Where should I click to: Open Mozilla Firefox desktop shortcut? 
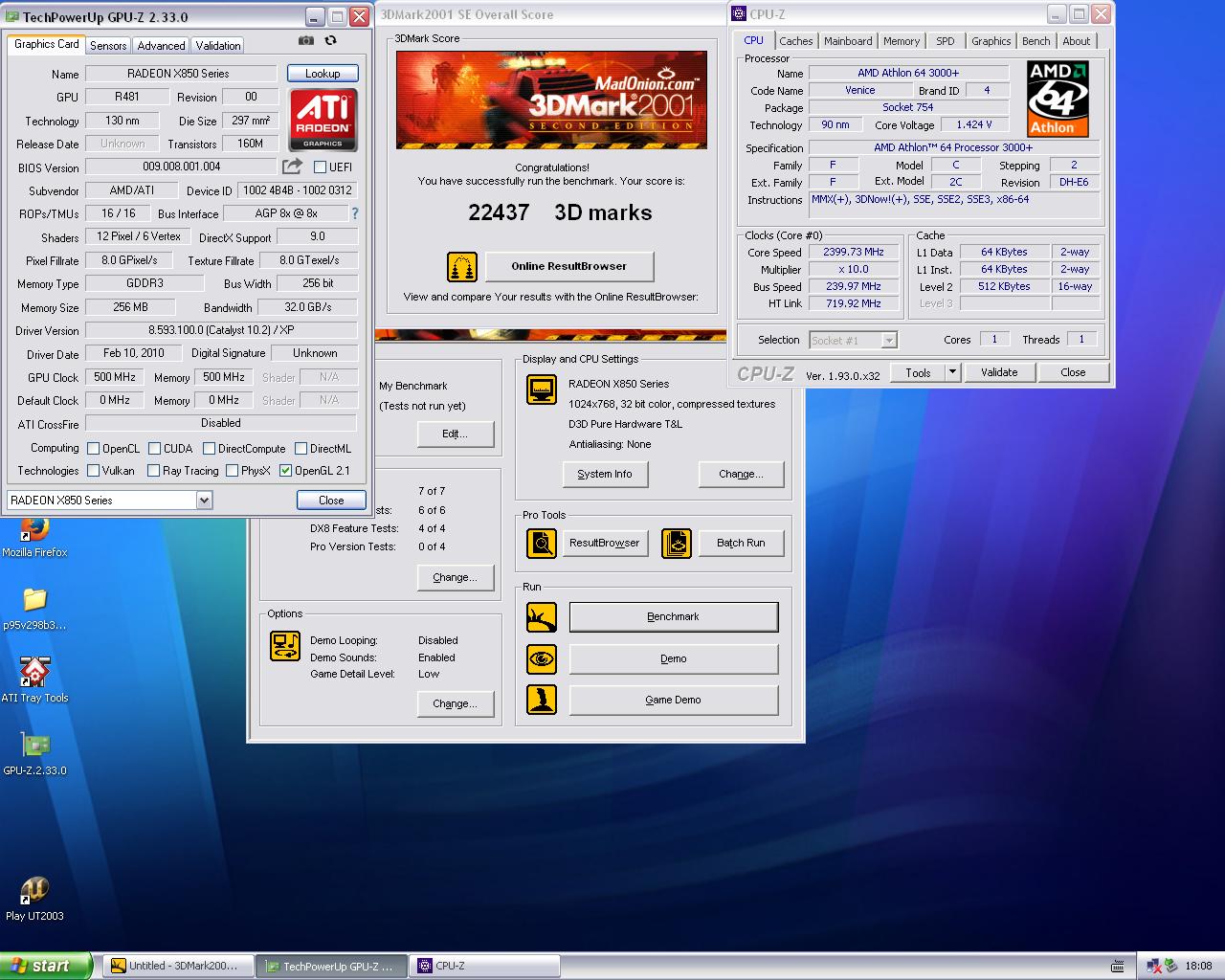[x=34, y=531]
